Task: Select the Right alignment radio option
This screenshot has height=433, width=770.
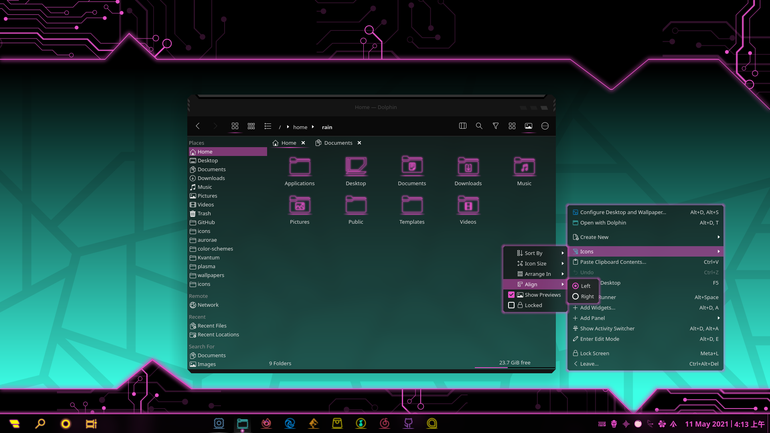Action: coord(582,297)
